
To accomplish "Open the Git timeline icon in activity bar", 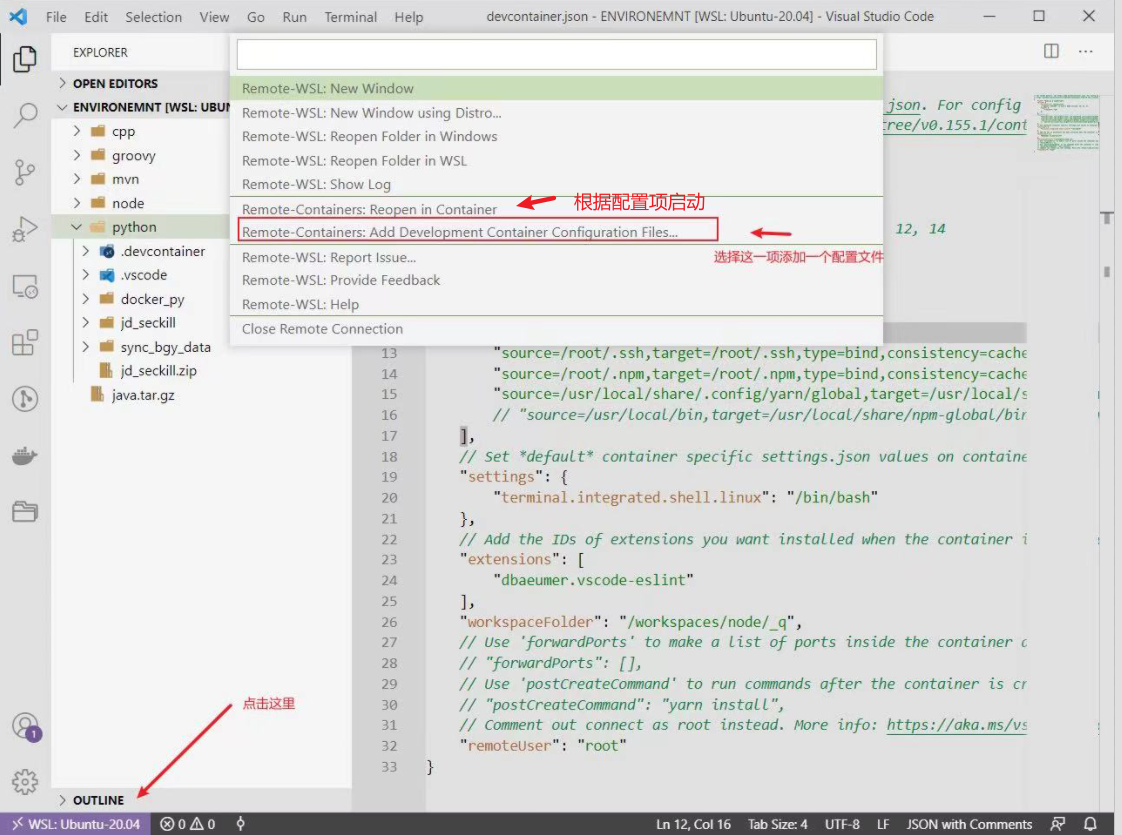I will pyautogui.click(x=25, y=399).
